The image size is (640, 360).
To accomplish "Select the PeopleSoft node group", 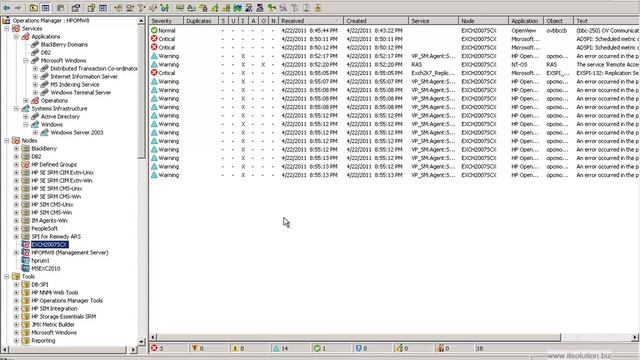I will coord(44,229).
